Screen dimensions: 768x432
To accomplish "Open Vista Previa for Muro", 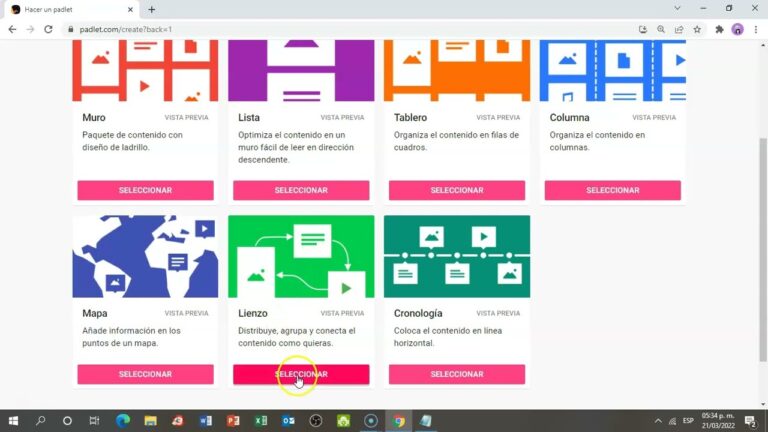I will click(x=187, y=118).
